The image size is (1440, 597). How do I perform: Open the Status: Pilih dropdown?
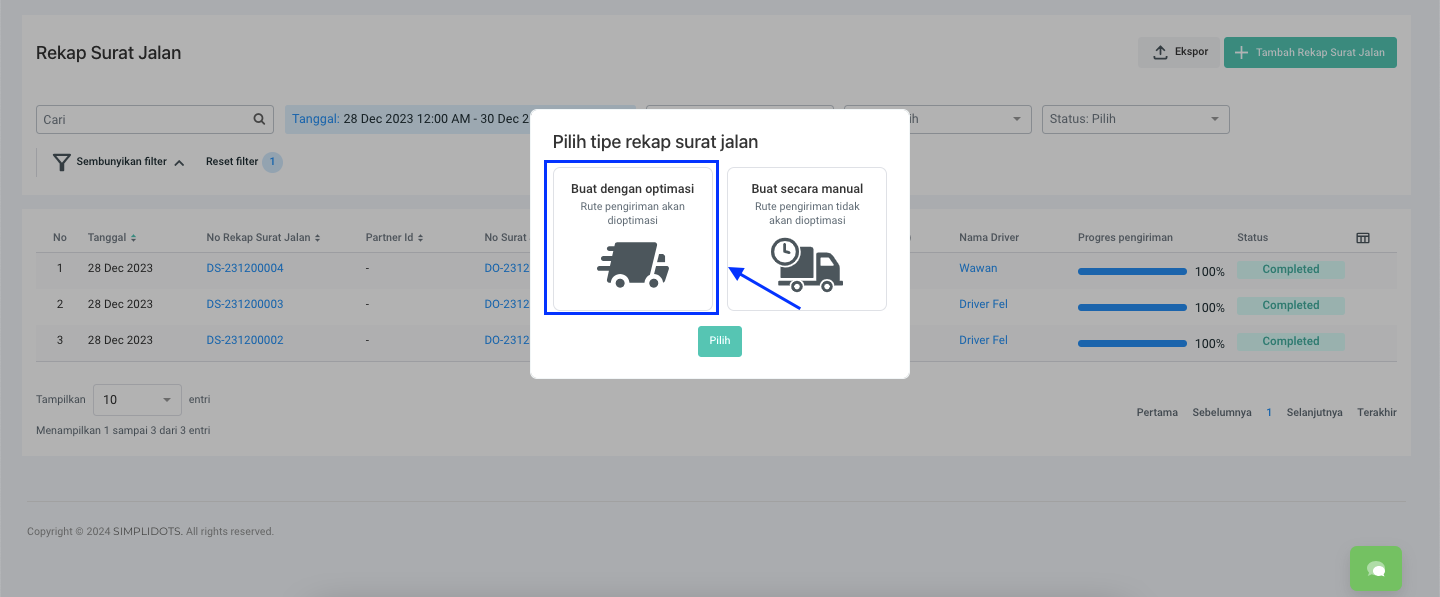tap(1135, 119)
